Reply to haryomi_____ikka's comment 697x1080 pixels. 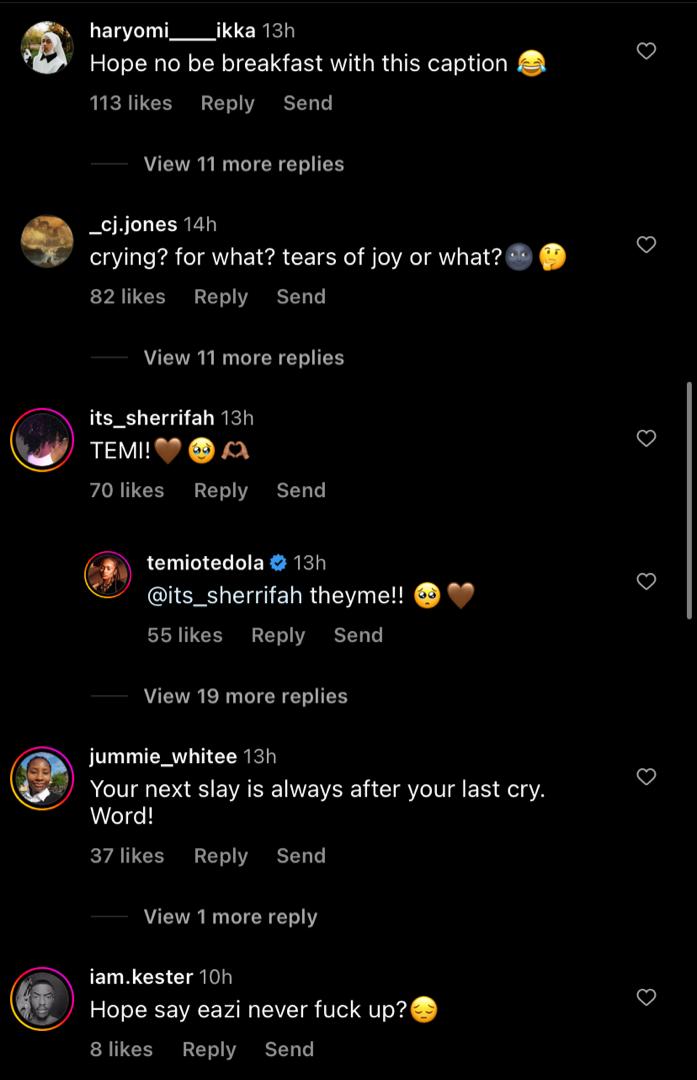point(227,103)
